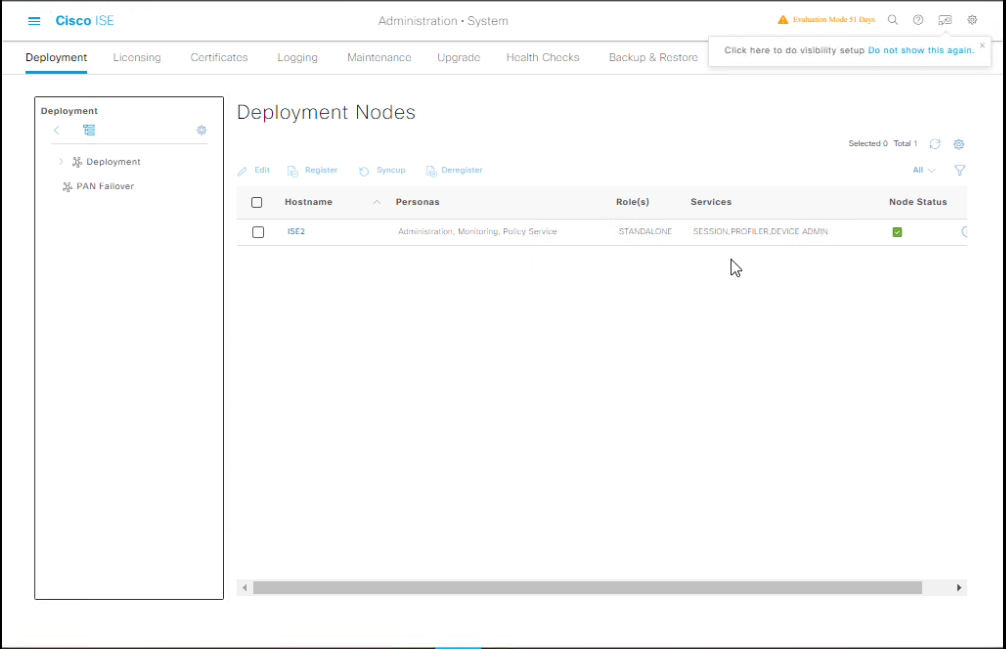The height and width of the screenshot is (649, 1006).
Task: Click the tree view icon in Deployment panel
Action: (89, 130)
